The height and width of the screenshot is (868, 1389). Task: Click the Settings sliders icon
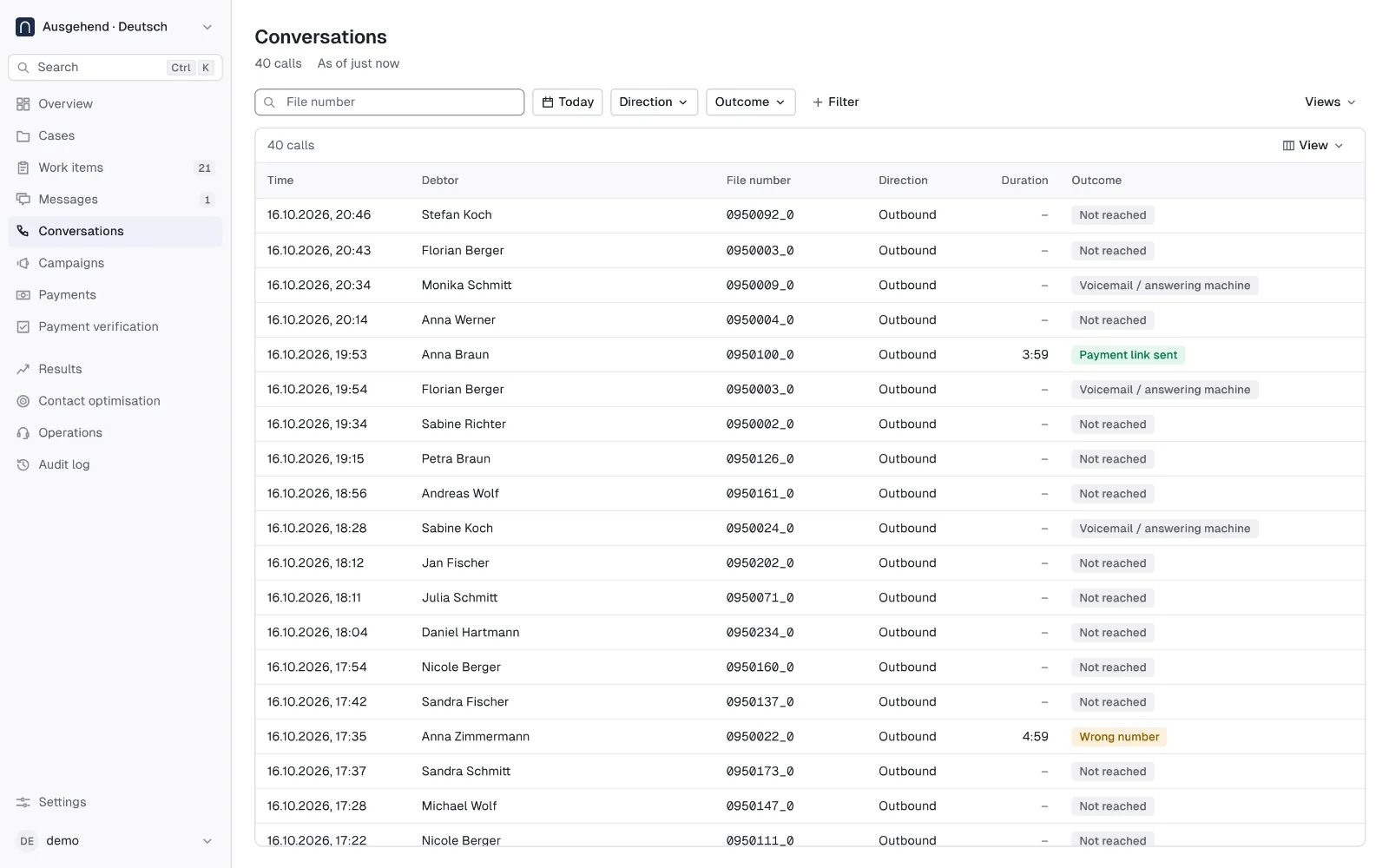pos(23,803)
